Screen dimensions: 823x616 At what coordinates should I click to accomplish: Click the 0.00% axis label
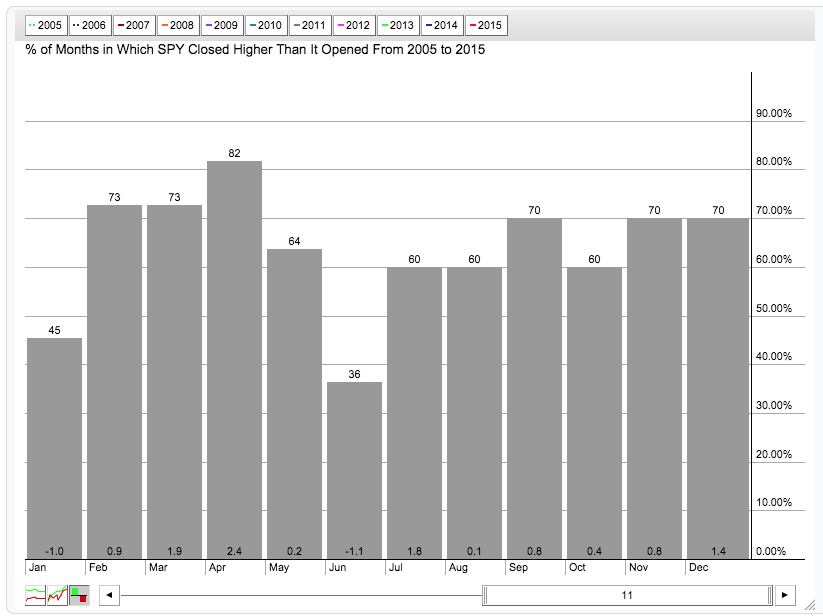(x=771, y=551)
